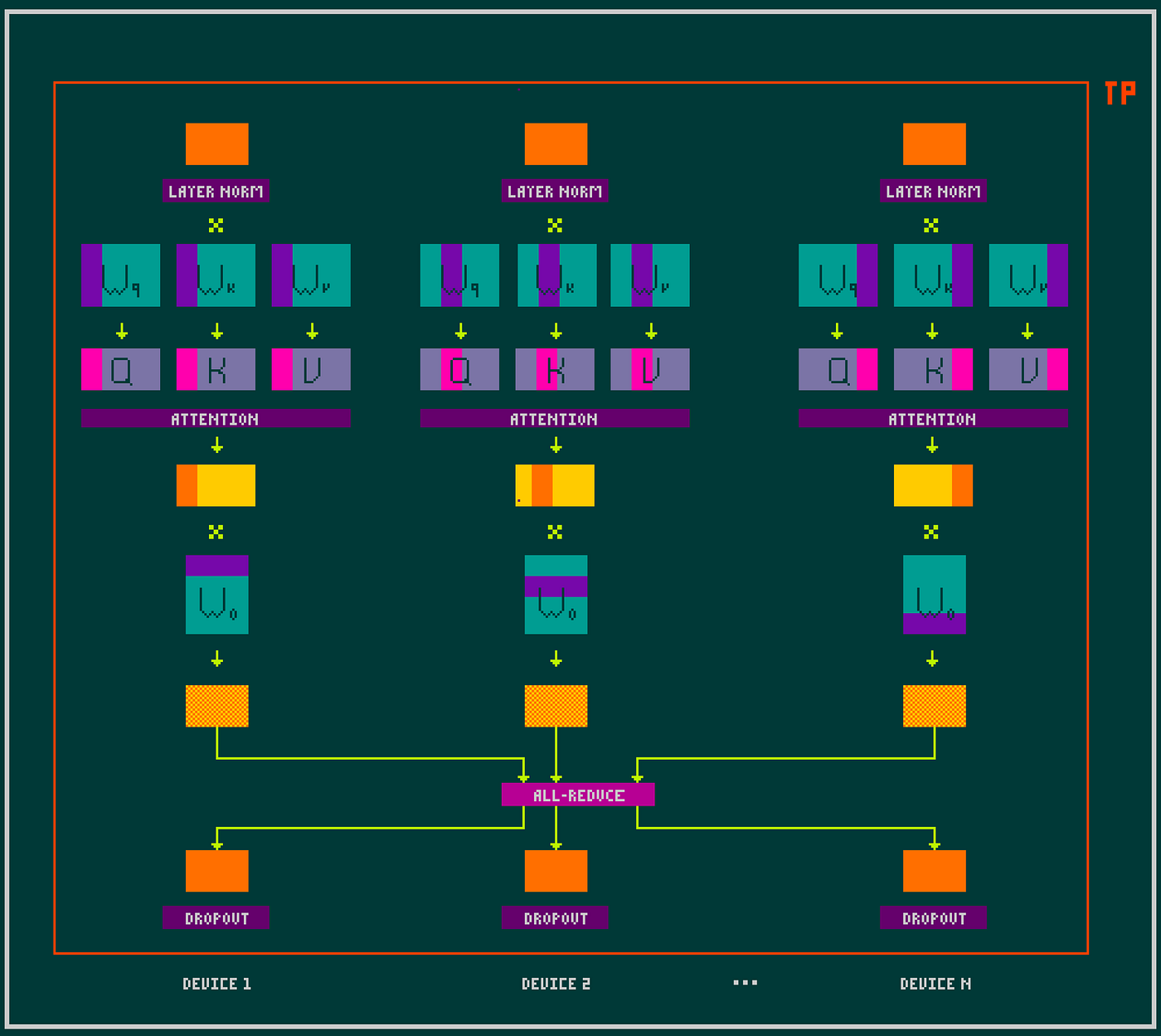
Task: Click the ATTENTION bar in Device 2 column
Action: tap(555, 419)
